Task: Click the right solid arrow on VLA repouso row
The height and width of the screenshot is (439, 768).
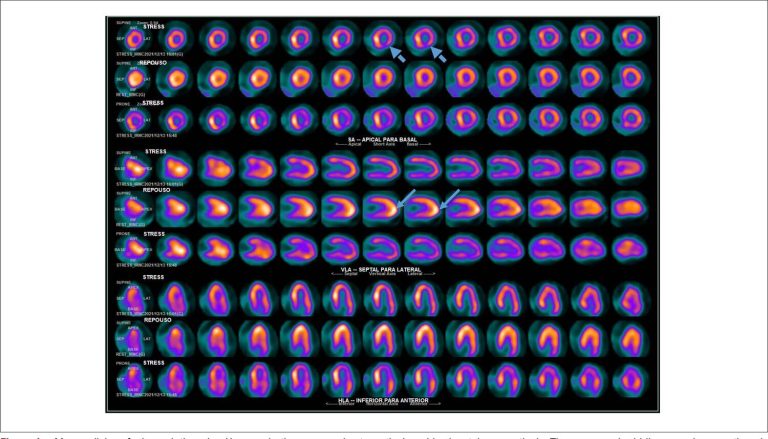Action: [x=451, y=200]
